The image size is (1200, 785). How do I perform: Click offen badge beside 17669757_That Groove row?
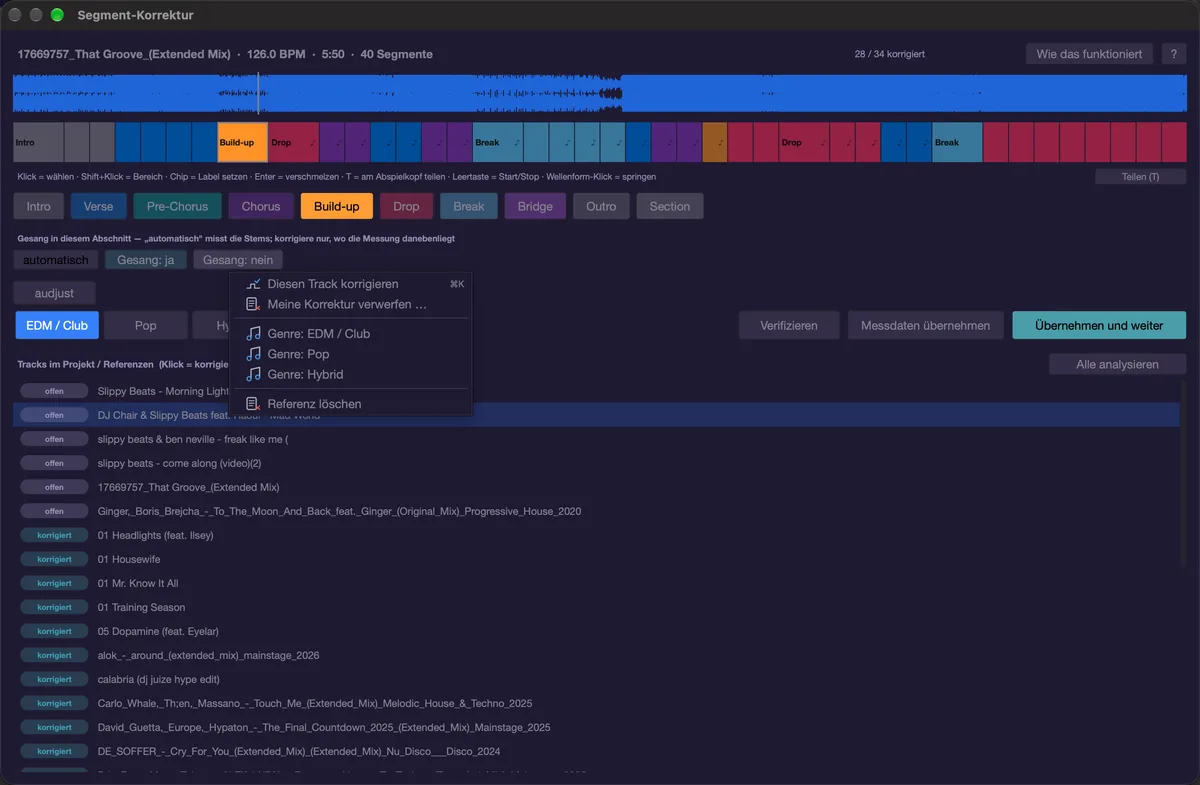[54, 487]
